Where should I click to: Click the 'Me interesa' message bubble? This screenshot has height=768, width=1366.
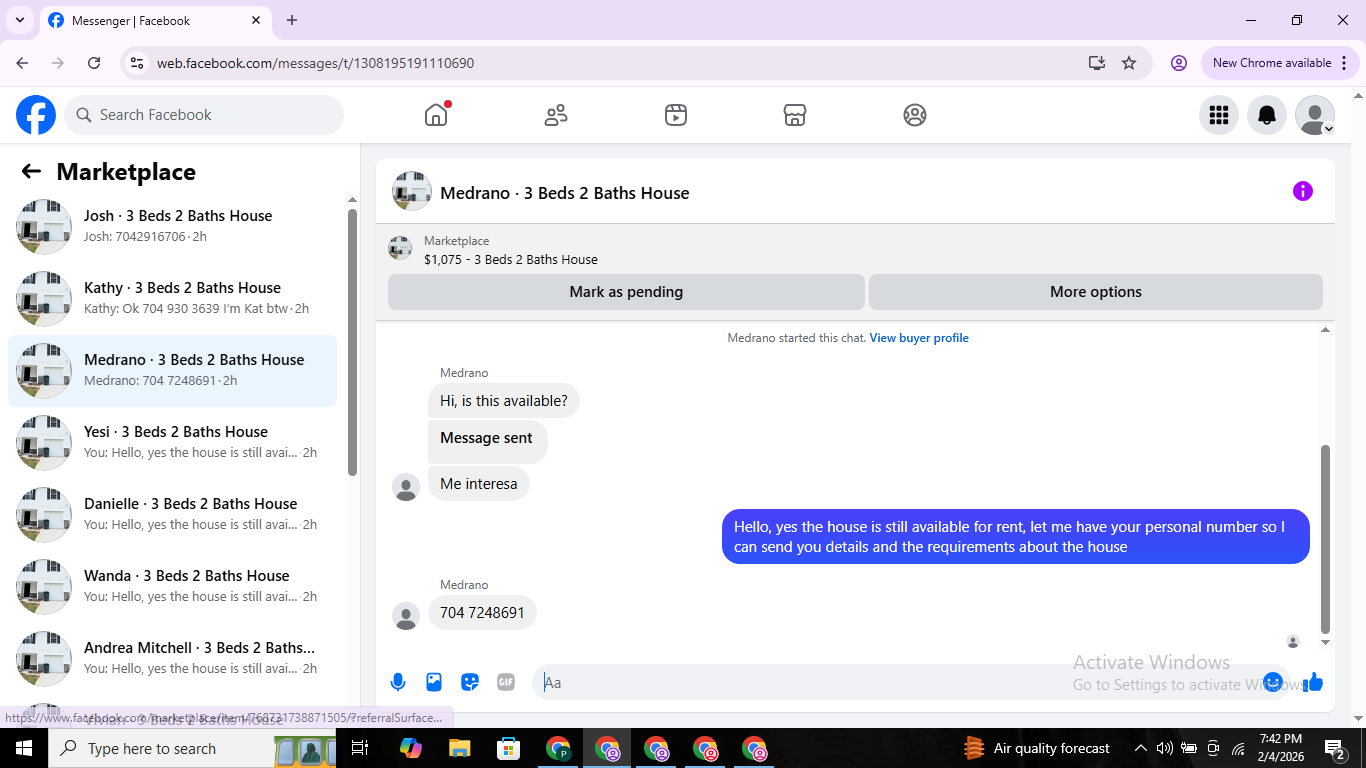click(x=479, y=484)
